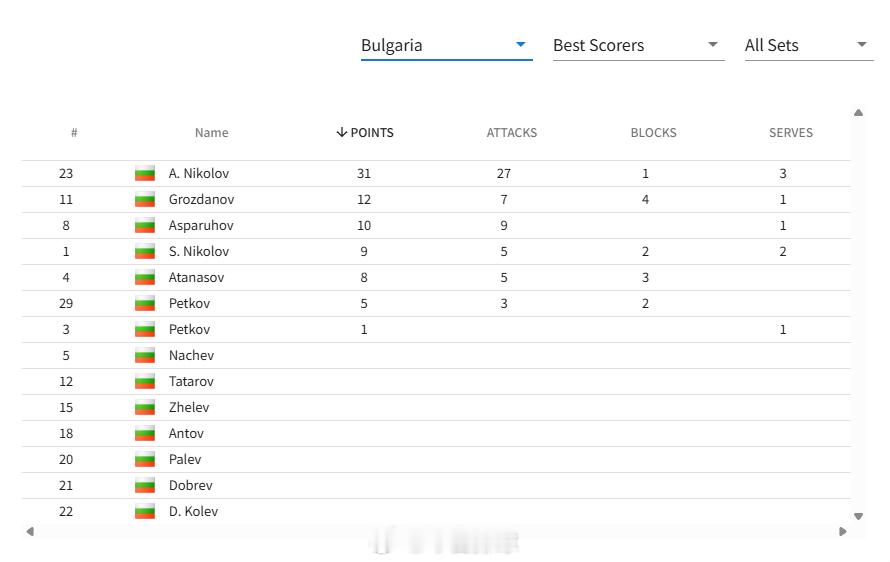Click the S. Nikolov player name
890x562 pixels.
point(199,251)
